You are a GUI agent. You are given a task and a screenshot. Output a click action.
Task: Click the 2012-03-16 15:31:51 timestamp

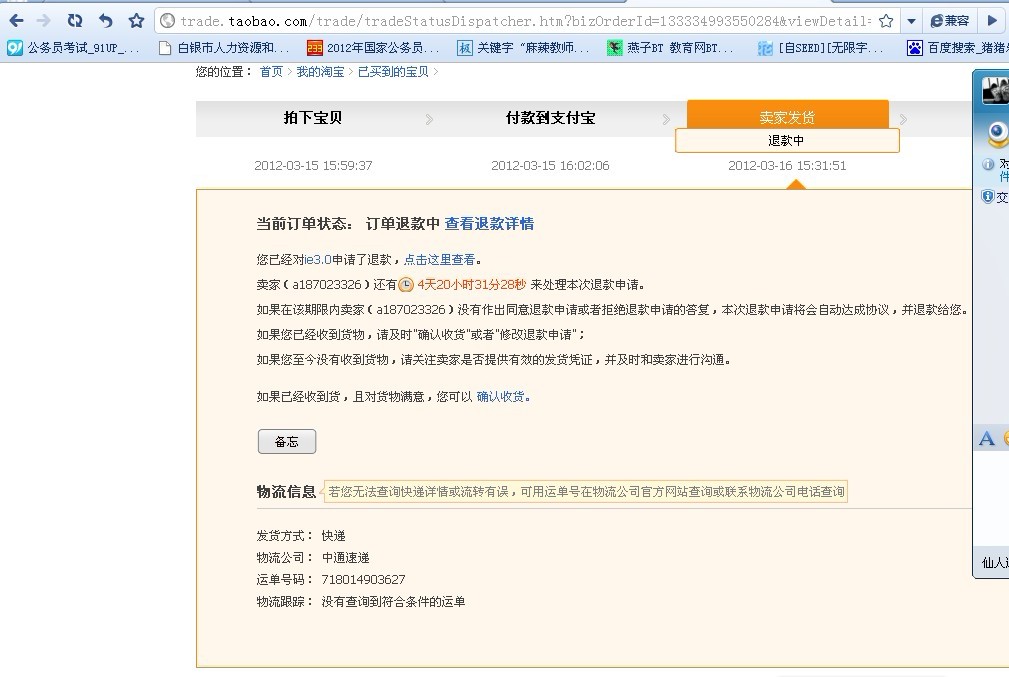(x=787, y=165)
